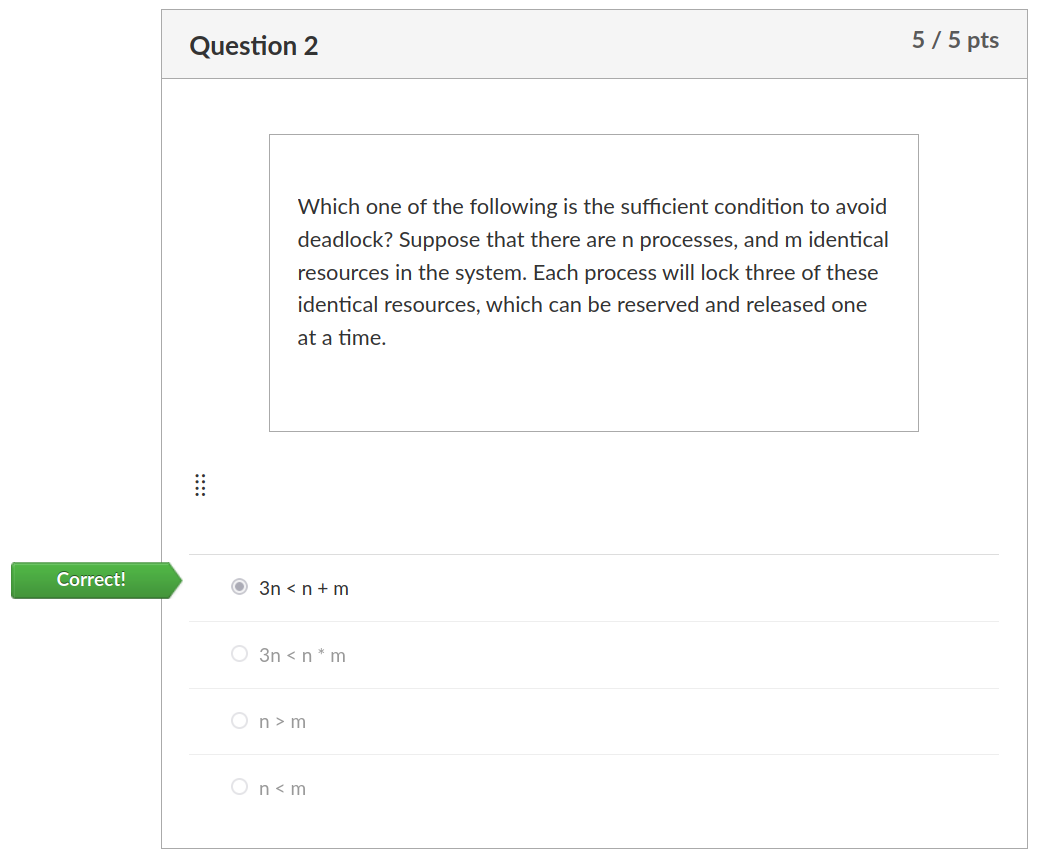Click the phrase at a time.

342,337
